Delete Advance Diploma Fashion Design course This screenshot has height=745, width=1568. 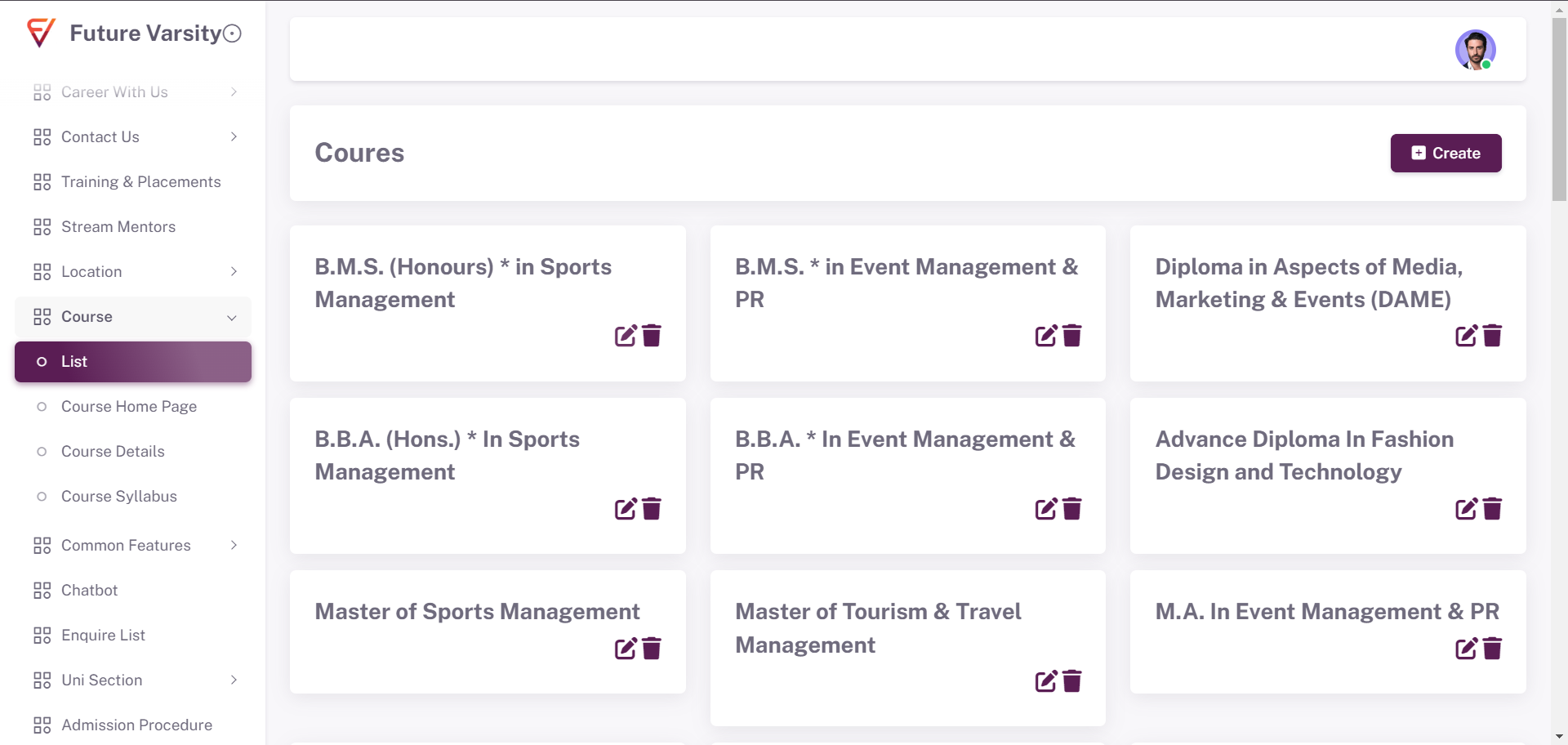1492,509
